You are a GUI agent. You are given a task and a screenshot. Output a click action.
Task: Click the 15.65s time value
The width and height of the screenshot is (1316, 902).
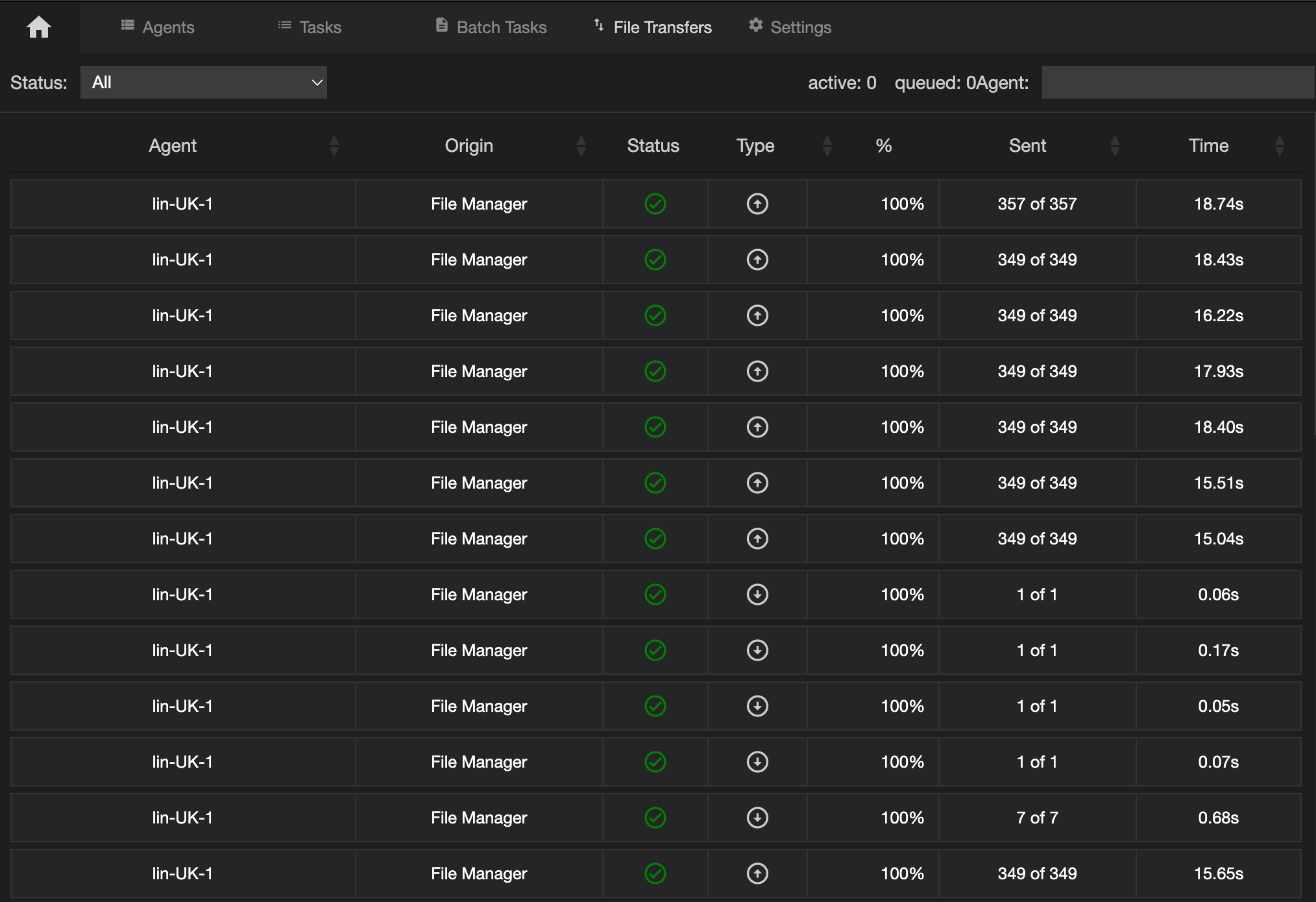tap(1219, 873)
